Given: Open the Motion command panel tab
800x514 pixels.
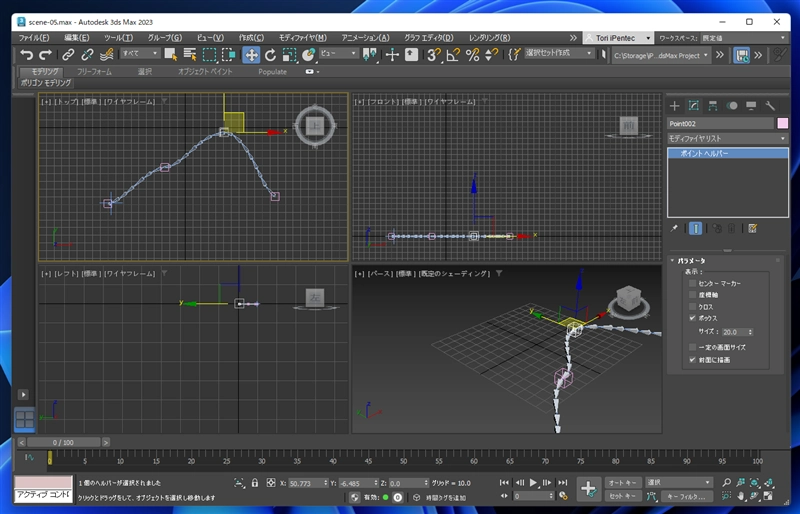Looking at the screenshot, I should (x=732, y=106).
